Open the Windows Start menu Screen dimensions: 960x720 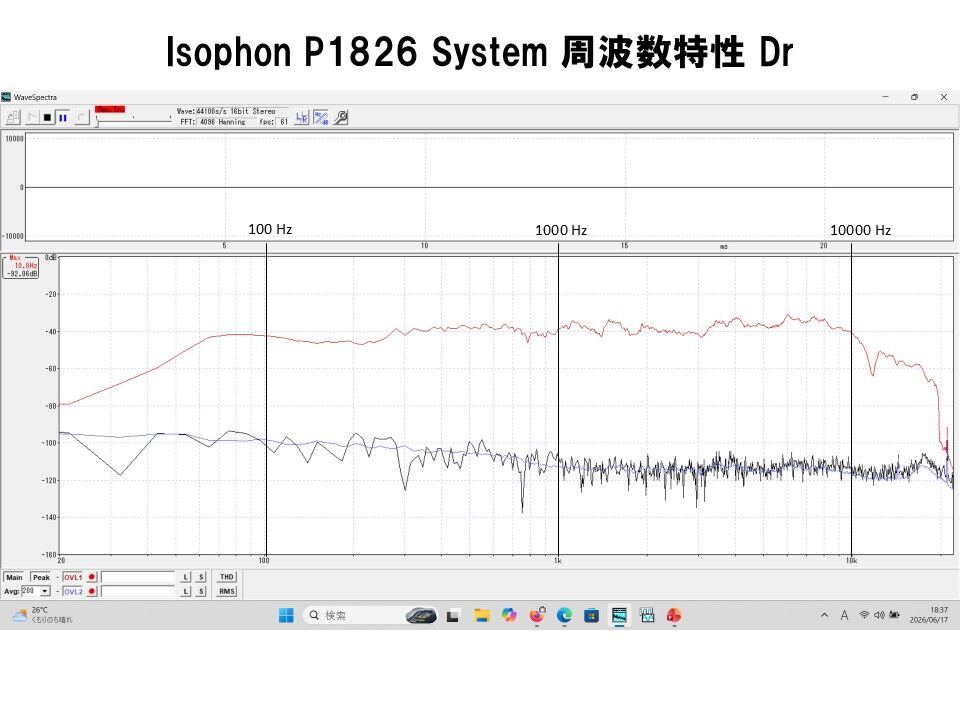[x=286, y=615]
